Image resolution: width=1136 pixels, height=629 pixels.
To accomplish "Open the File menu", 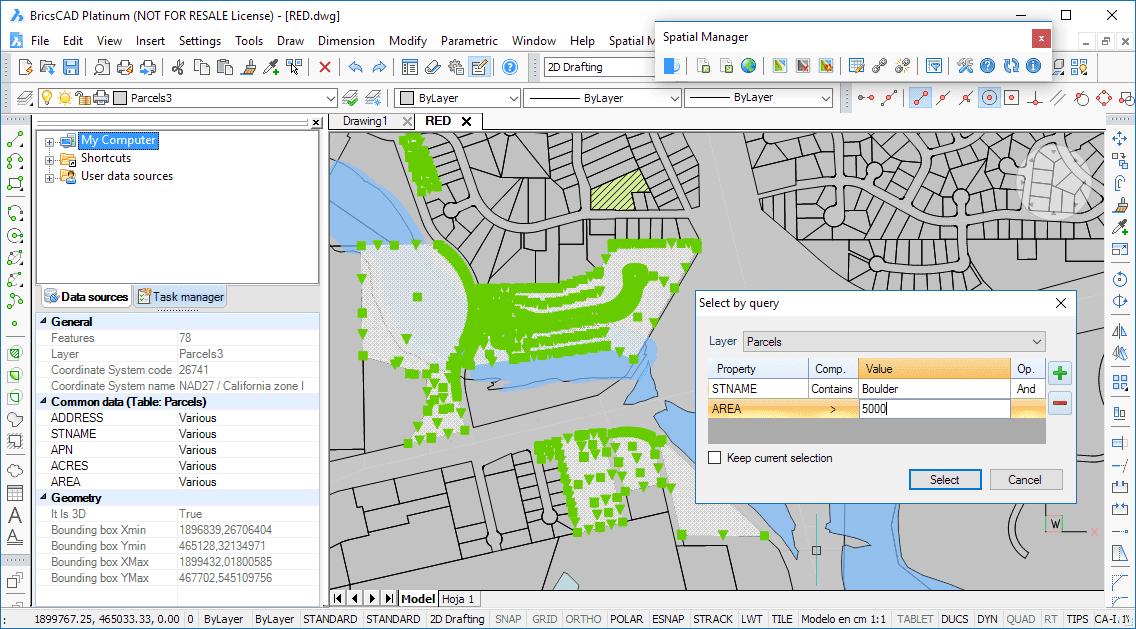I will 41,41.
